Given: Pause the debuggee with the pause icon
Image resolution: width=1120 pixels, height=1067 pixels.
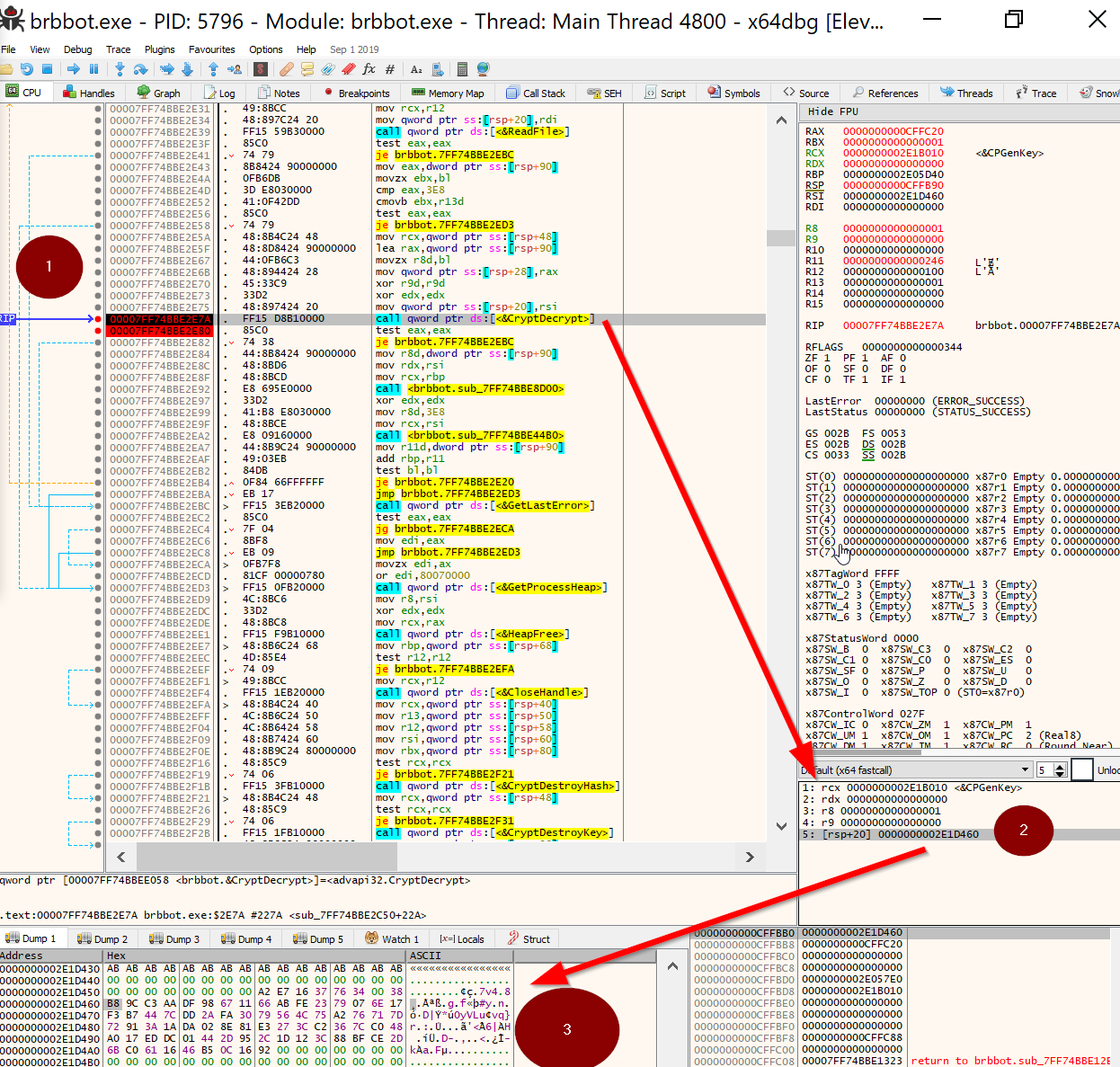Looking at the screenshot, I should [93, 68].
